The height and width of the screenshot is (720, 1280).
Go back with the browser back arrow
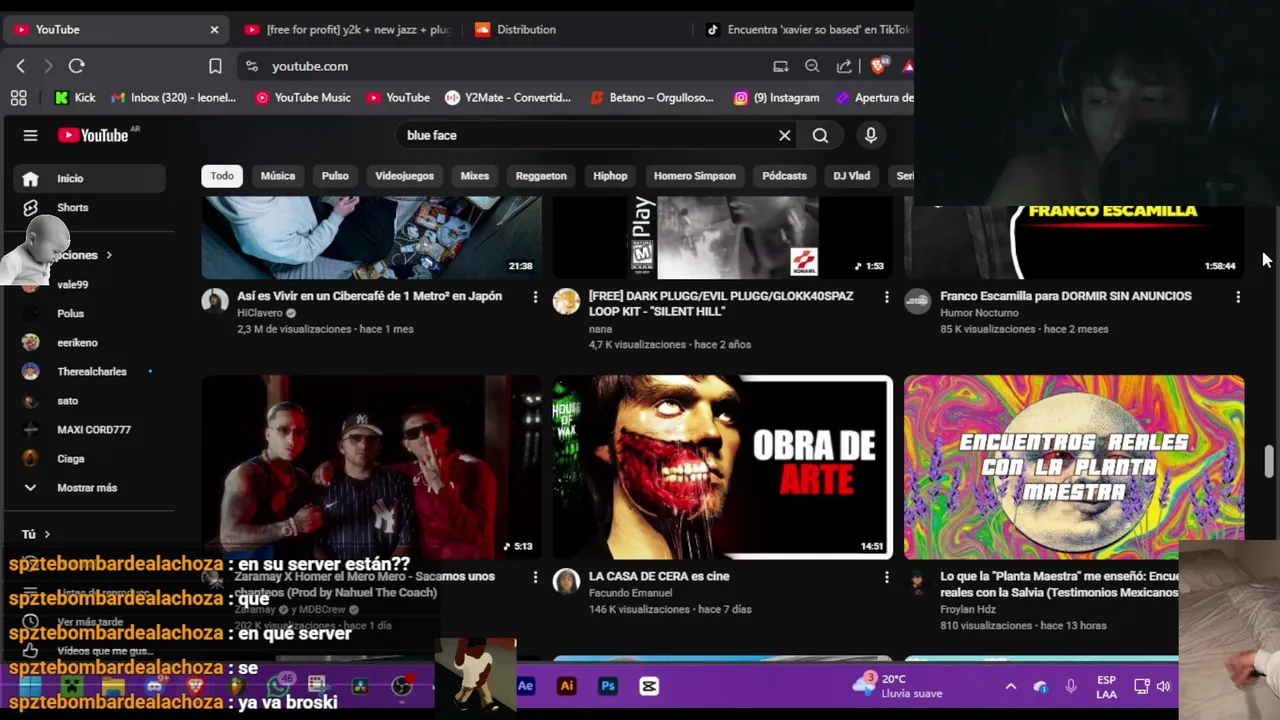point(21,66)
